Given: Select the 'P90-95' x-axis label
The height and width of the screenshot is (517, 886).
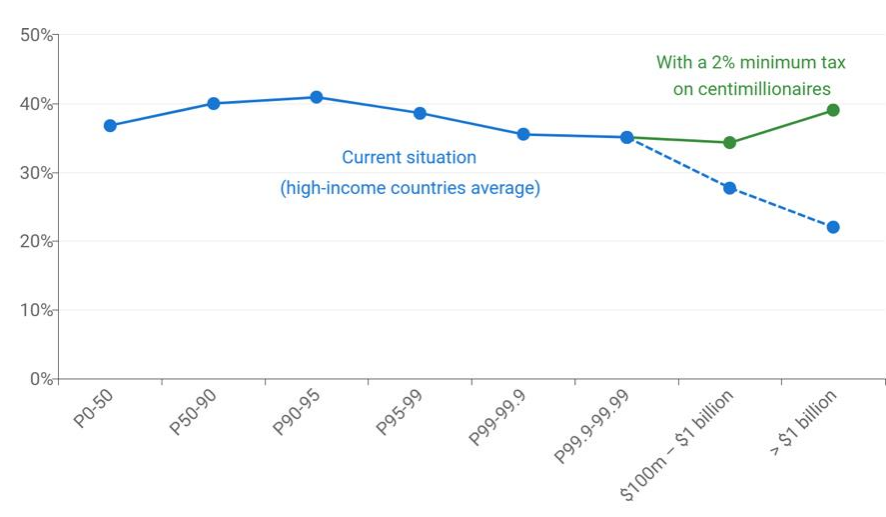Looking at the screenshot, I should coord(299,413).
